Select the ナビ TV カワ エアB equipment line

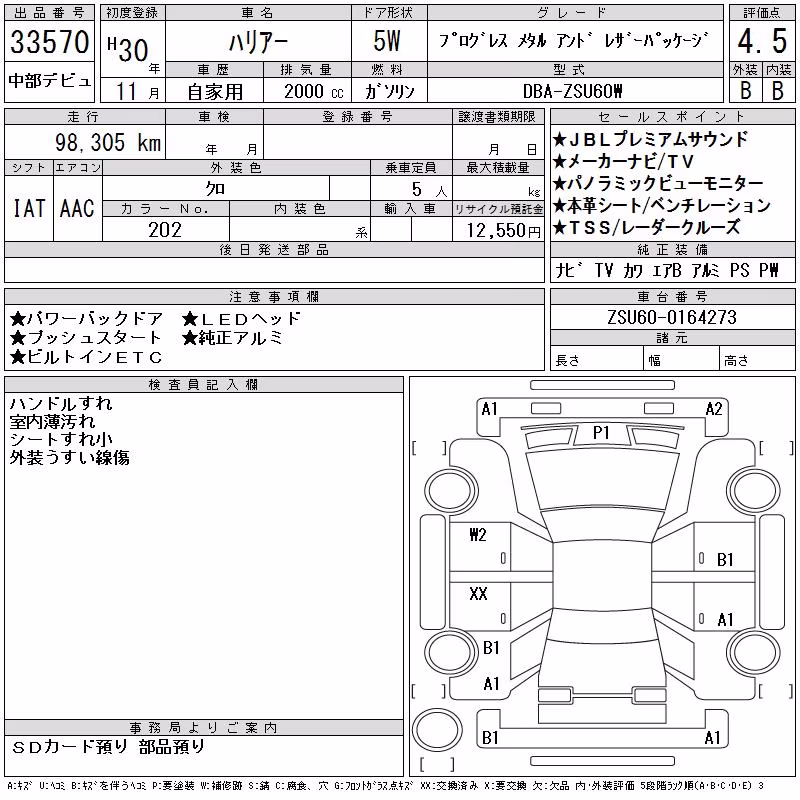[667, 270]
